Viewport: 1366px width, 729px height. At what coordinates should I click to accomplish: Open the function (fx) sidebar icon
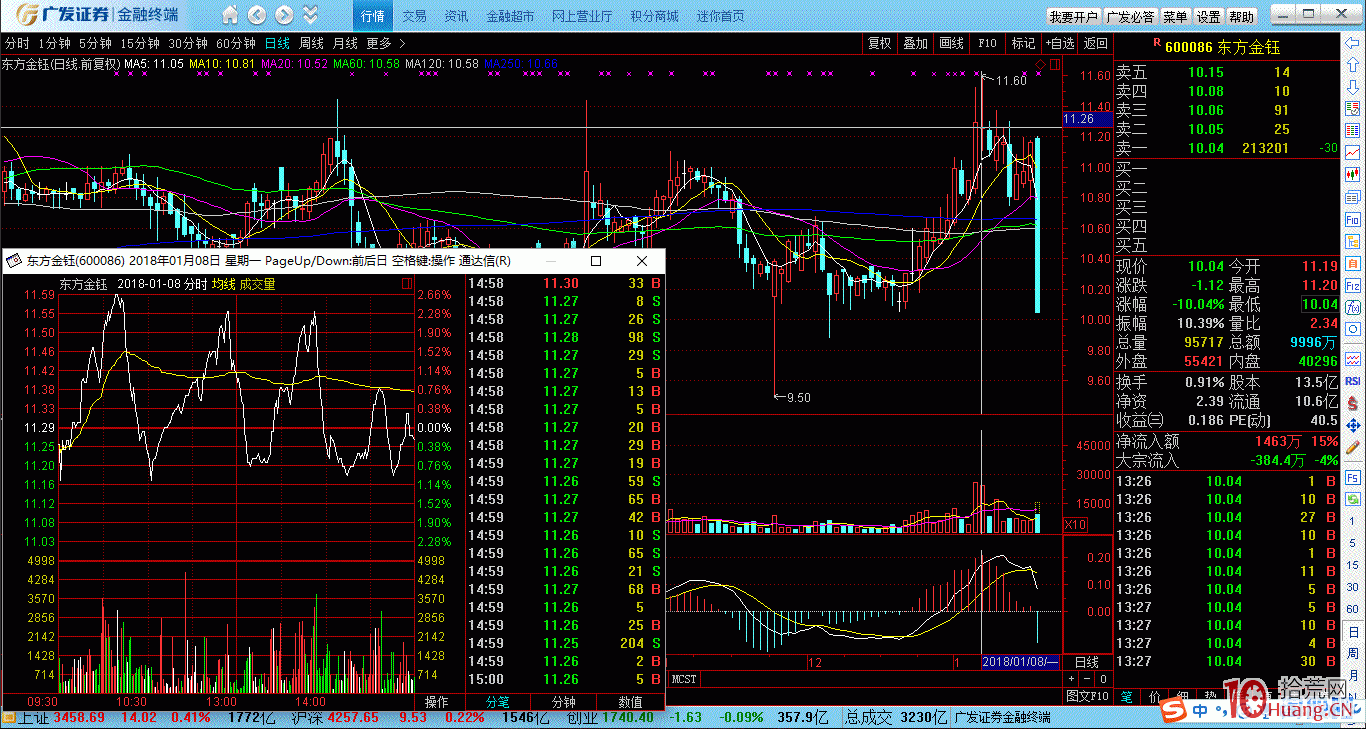pos(1352,307)
